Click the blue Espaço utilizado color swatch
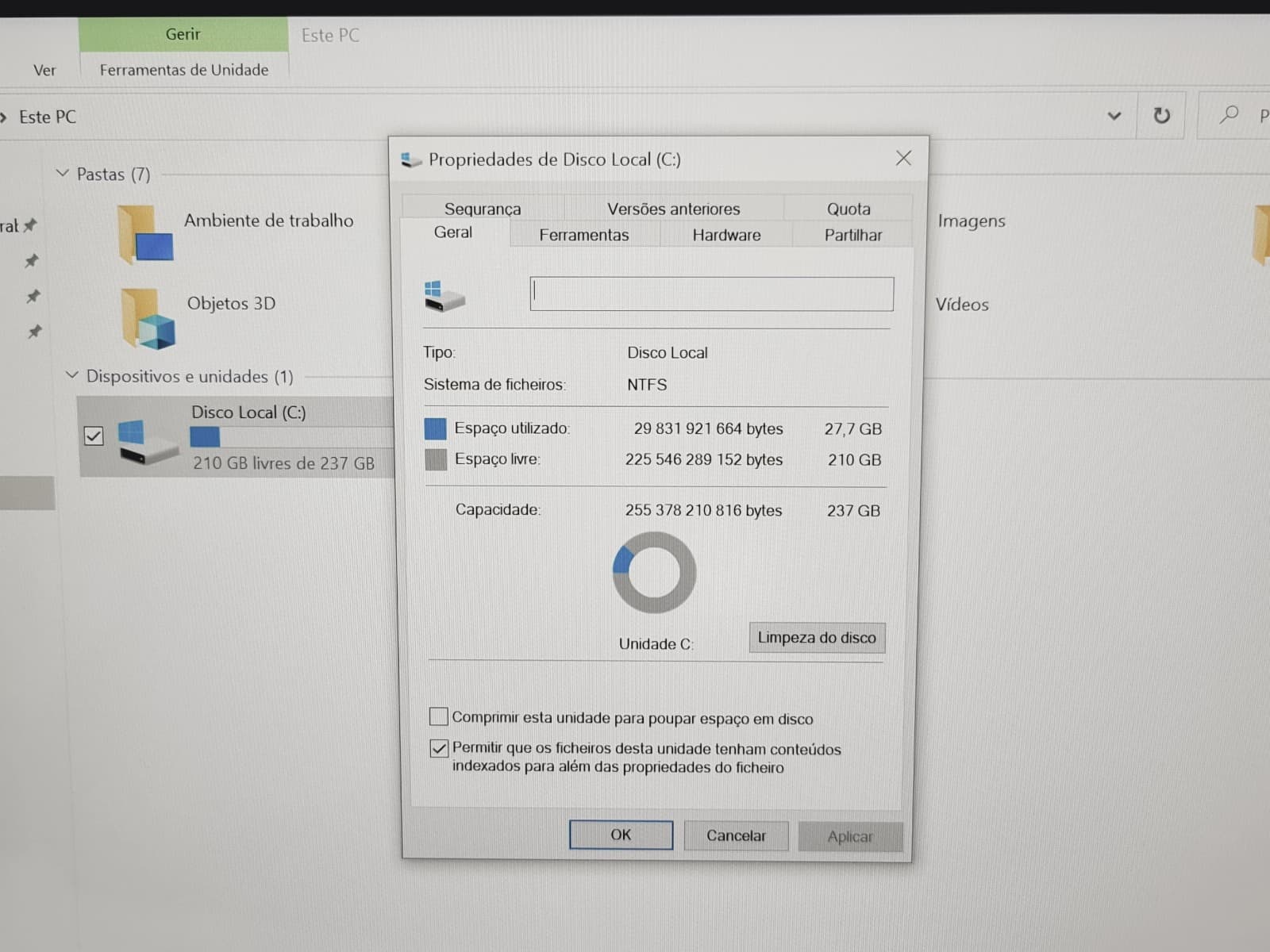This screenshot has height=952, width=1270. (x=435, y=428)
